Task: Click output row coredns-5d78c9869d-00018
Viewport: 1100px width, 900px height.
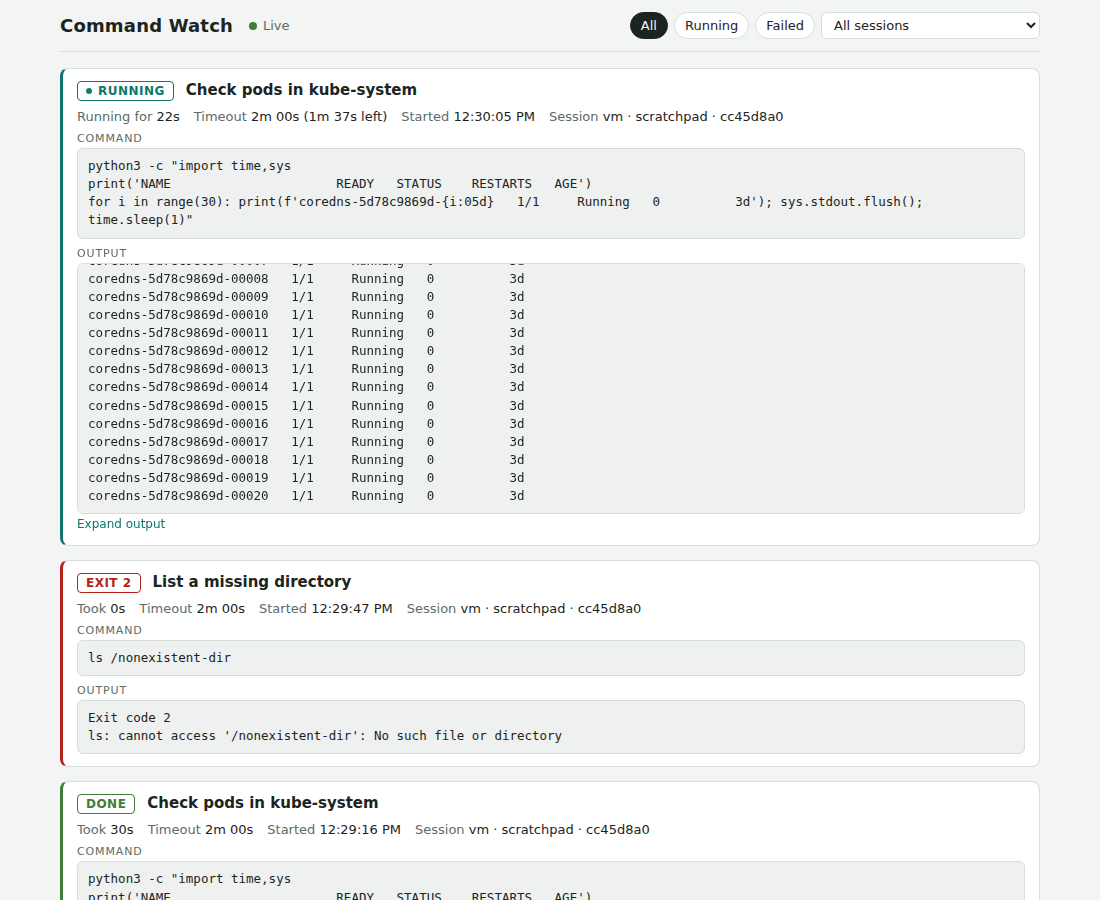Action: (306, 460)
